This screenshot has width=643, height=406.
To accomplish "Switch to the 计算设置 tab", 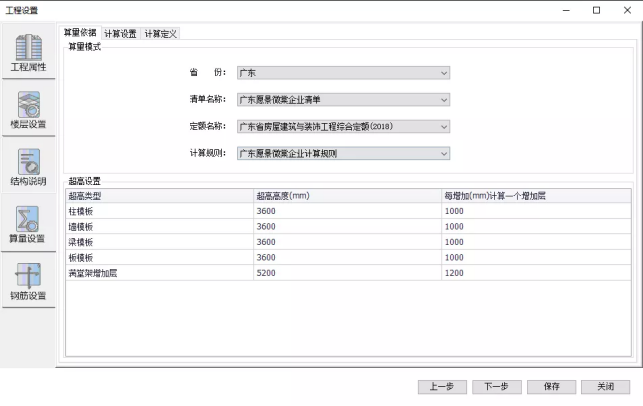I will pyautogui.click(x=120, y=33).
